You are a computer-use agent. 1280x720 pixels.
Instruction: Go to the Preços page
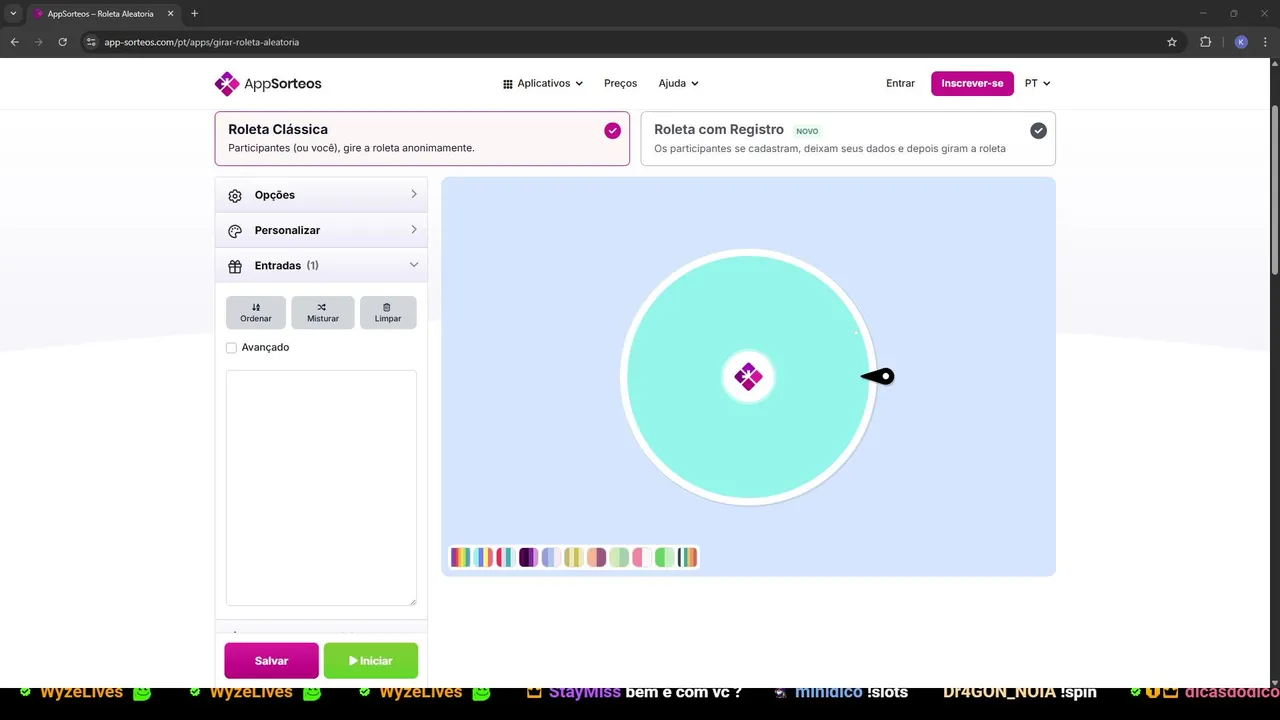pos(621,84)
